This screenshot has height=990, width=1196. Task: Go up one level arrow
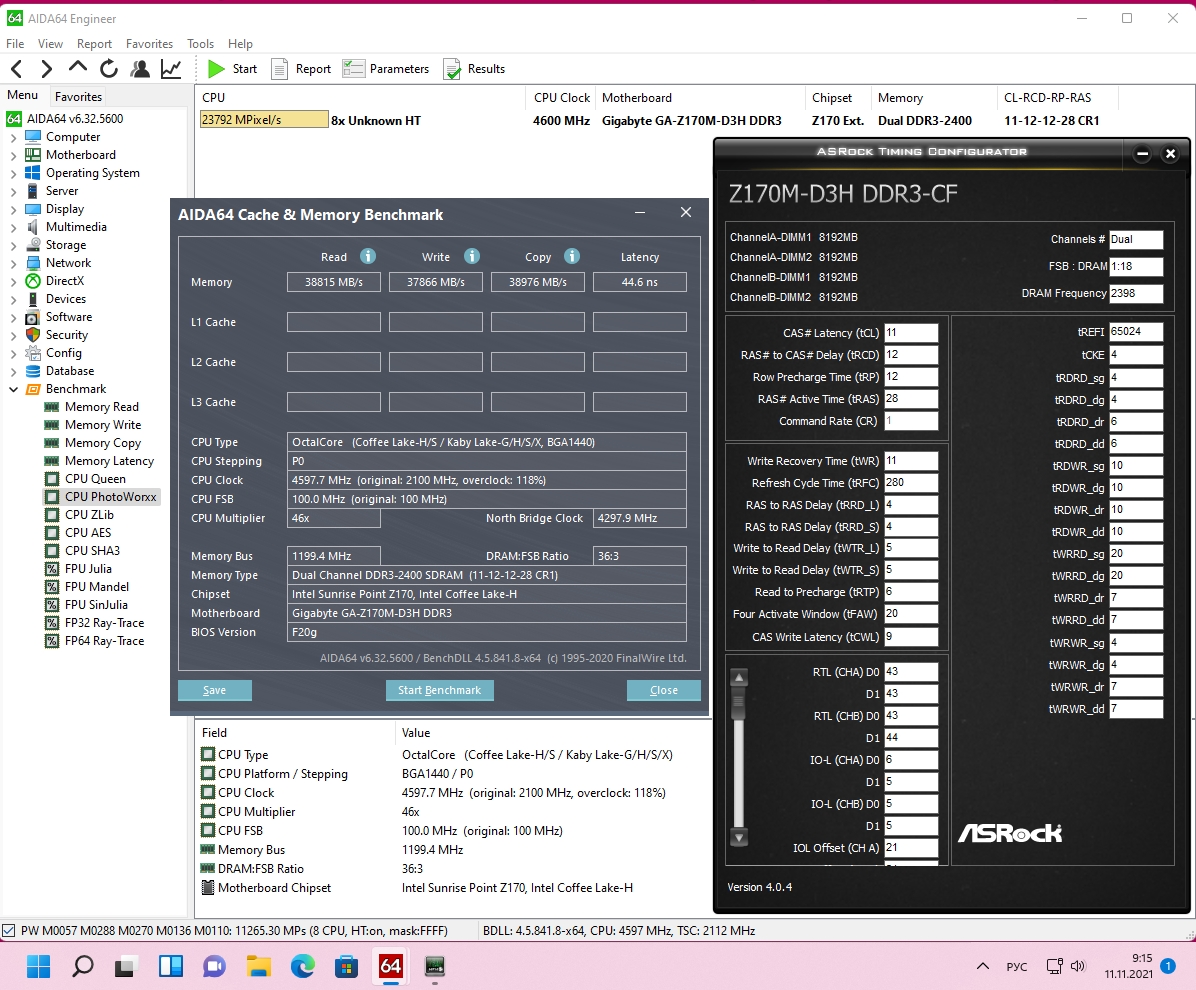(x=77, y=68)
